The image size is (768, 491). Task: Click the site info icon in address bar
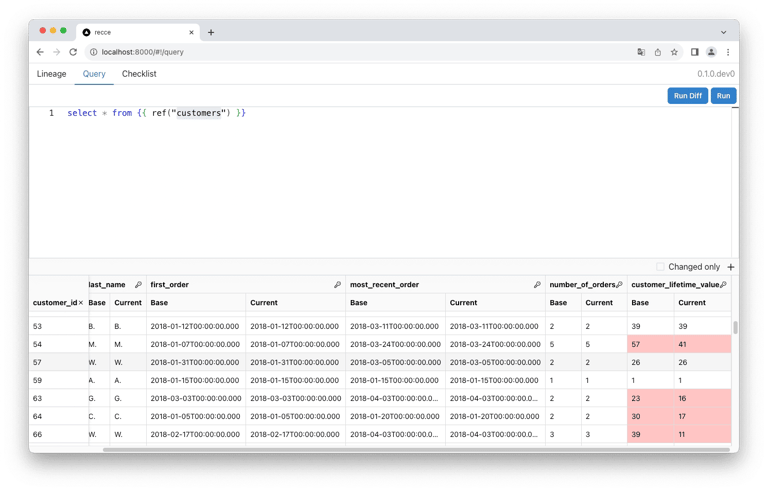point(94,52)
